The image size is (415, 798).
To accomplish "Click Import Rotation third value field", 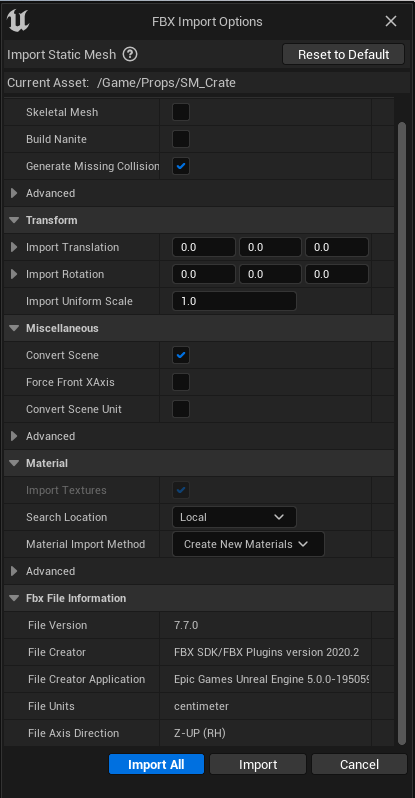I will (337, 274).
